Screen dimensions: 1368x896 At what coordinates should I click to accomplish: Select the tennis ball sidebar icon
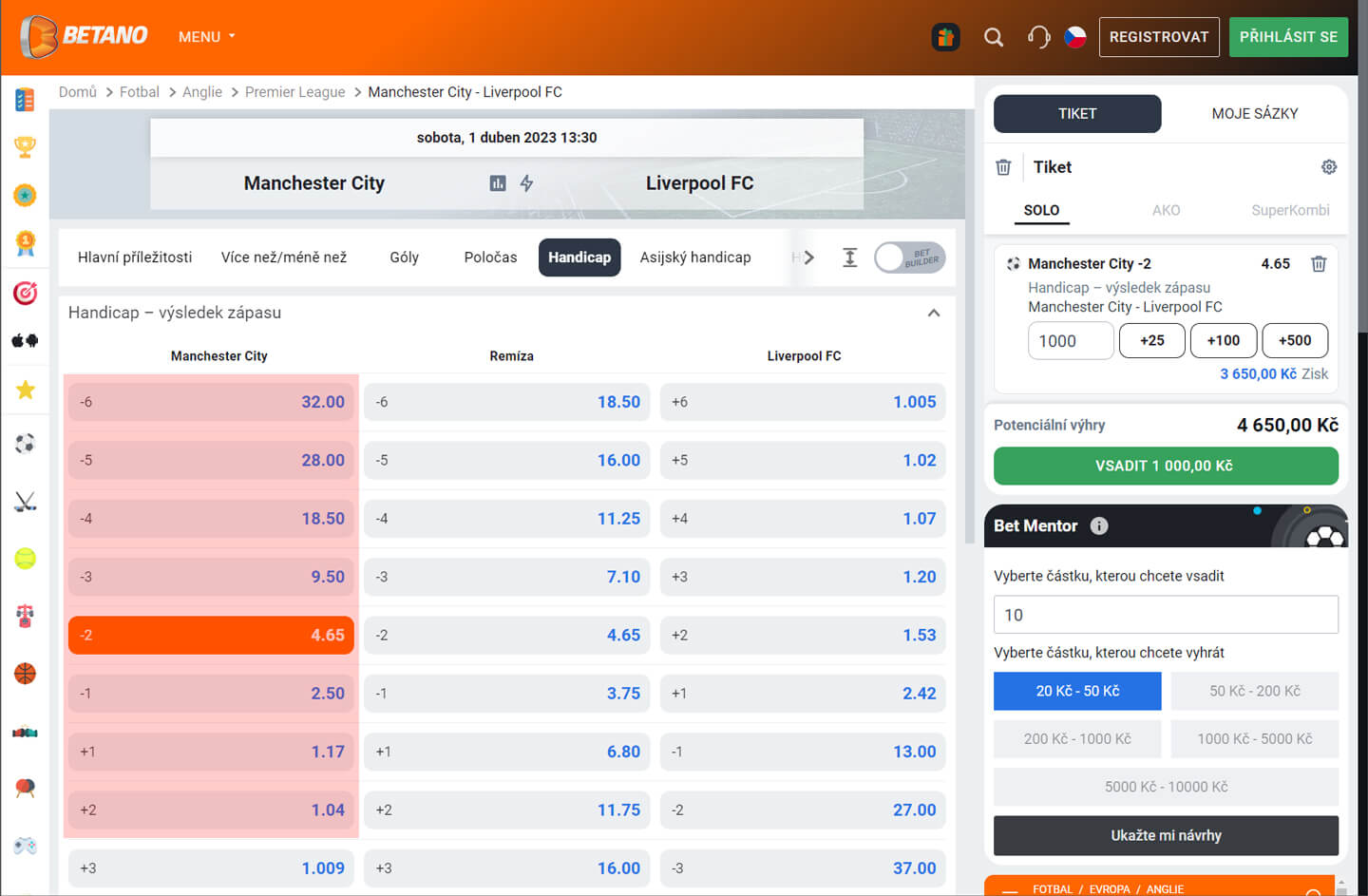(25, 559)
